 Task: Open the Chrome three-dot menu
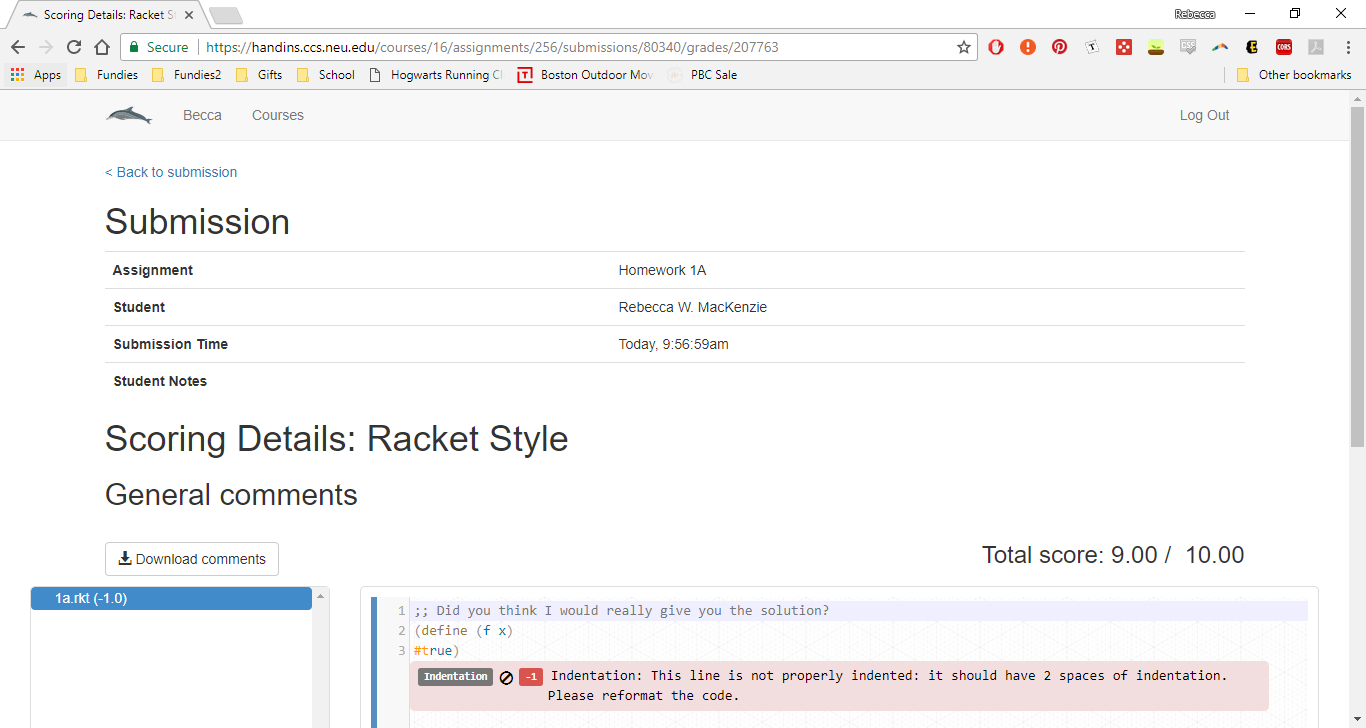(x=1346, y=47)
